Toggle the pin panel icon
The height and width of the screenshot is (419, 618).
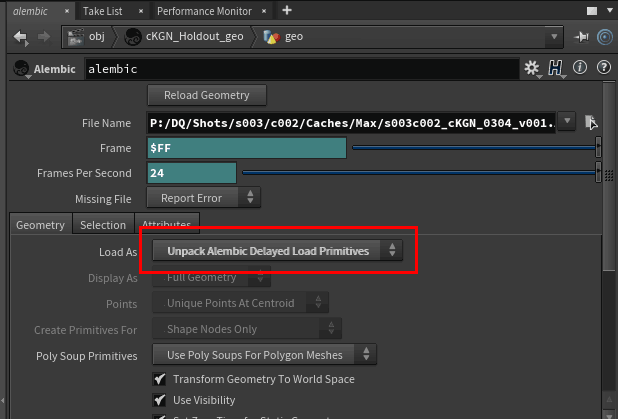point(581,37)
